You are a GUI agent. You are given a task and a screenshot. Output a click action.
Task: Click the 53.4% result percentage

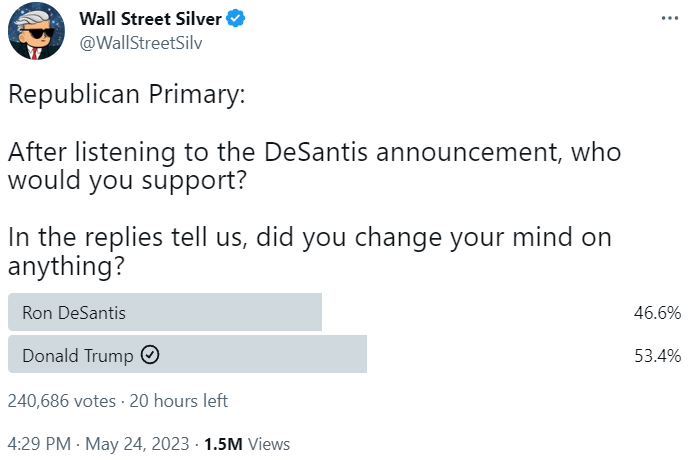coord(658,355)
